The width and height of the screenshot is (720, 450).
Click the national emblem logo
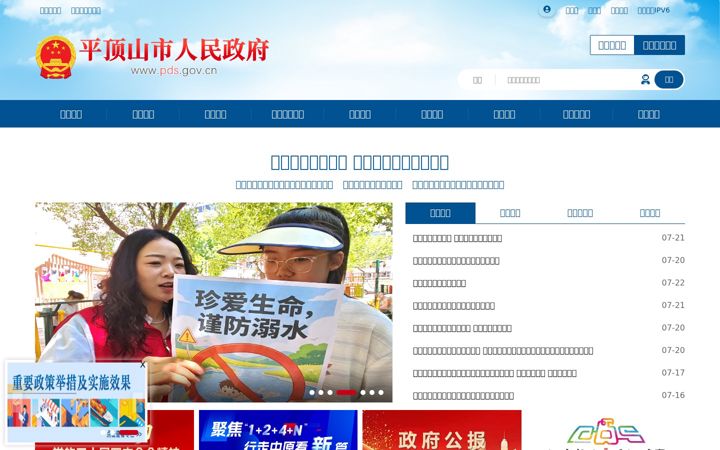coord(56,57)
